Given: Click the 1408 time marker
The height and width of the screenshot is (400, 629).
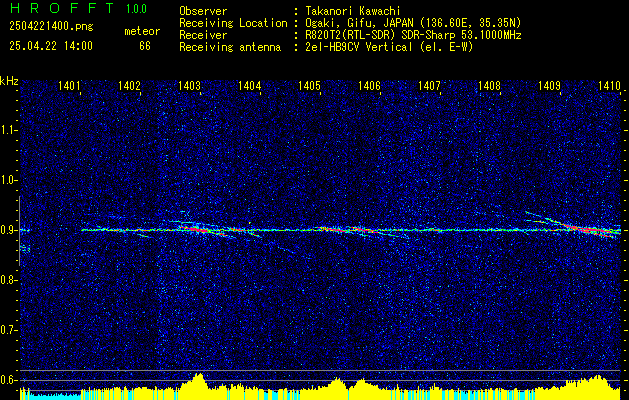Looking at the screenshot, I should coord(489,85).
